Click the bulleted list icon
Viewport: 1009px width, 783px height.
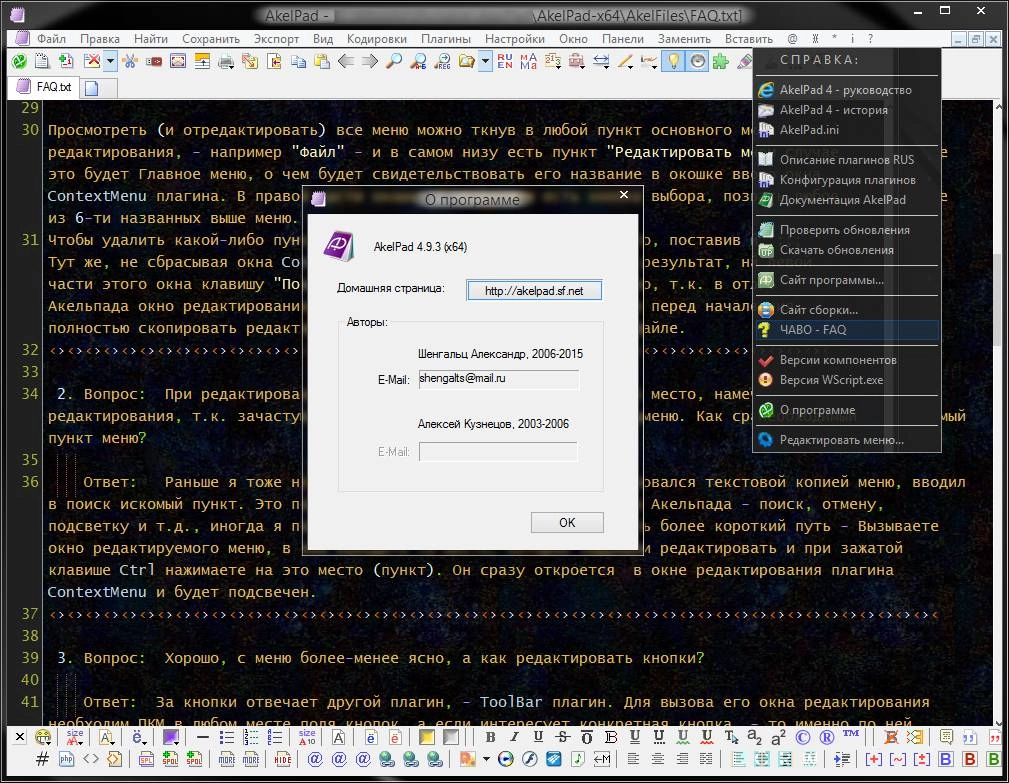pyautogui.click(x=227, y=737)
